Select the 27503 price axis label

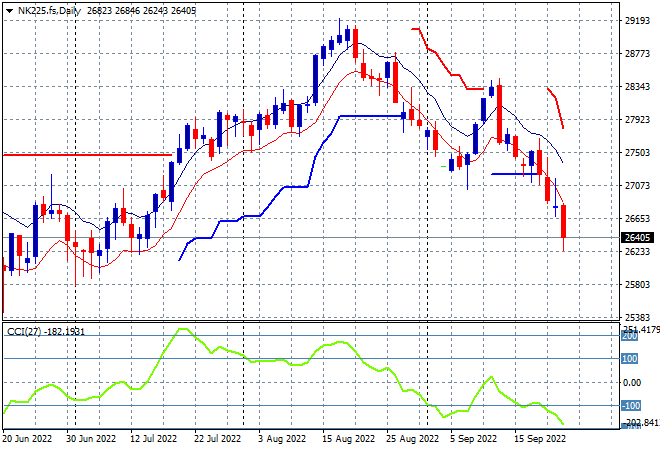click(637, 153)
